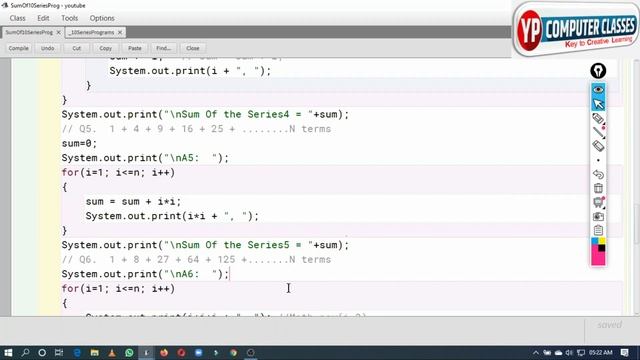Screen dimensions: 640x360
Task: Click the Series4 print statement line
Action: tap(205, 114)
